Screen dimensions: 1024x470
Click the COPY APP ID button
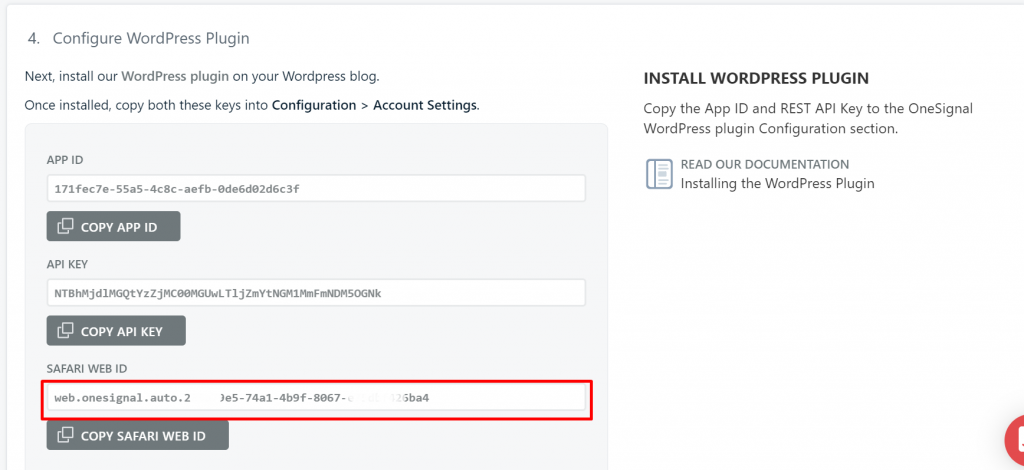(x=113, y=227)
